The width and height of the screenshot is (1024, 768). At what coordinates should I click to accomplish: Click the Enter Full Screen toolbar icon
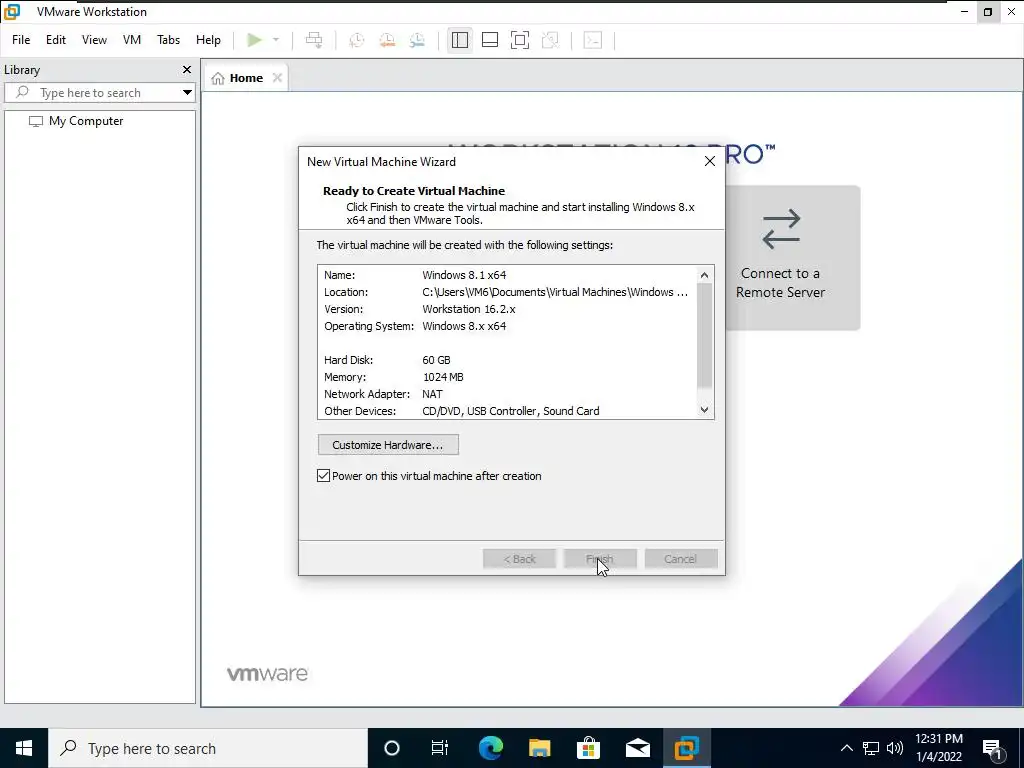coord(520,40)
